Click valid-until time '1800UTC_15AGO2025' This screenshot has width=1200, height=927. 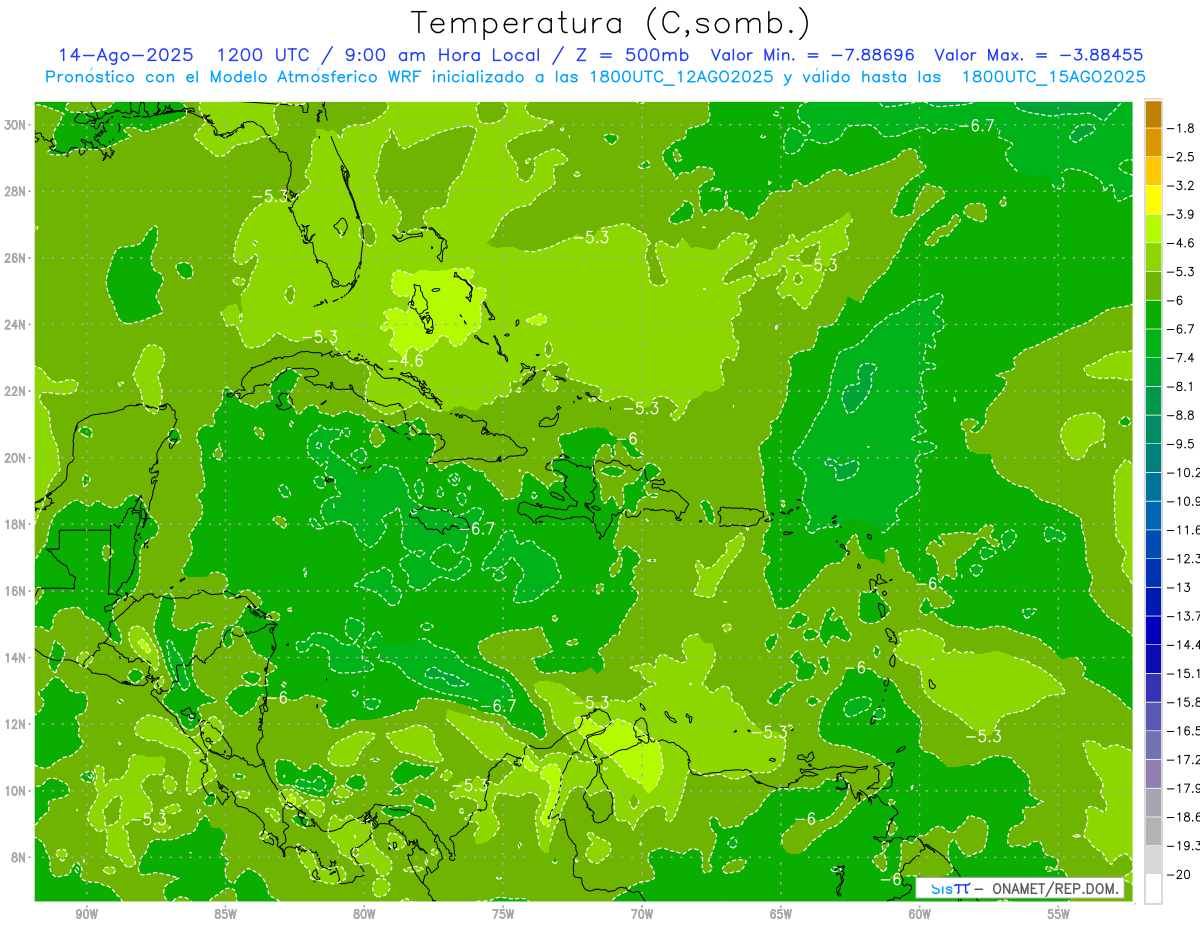click(1053, 77)
